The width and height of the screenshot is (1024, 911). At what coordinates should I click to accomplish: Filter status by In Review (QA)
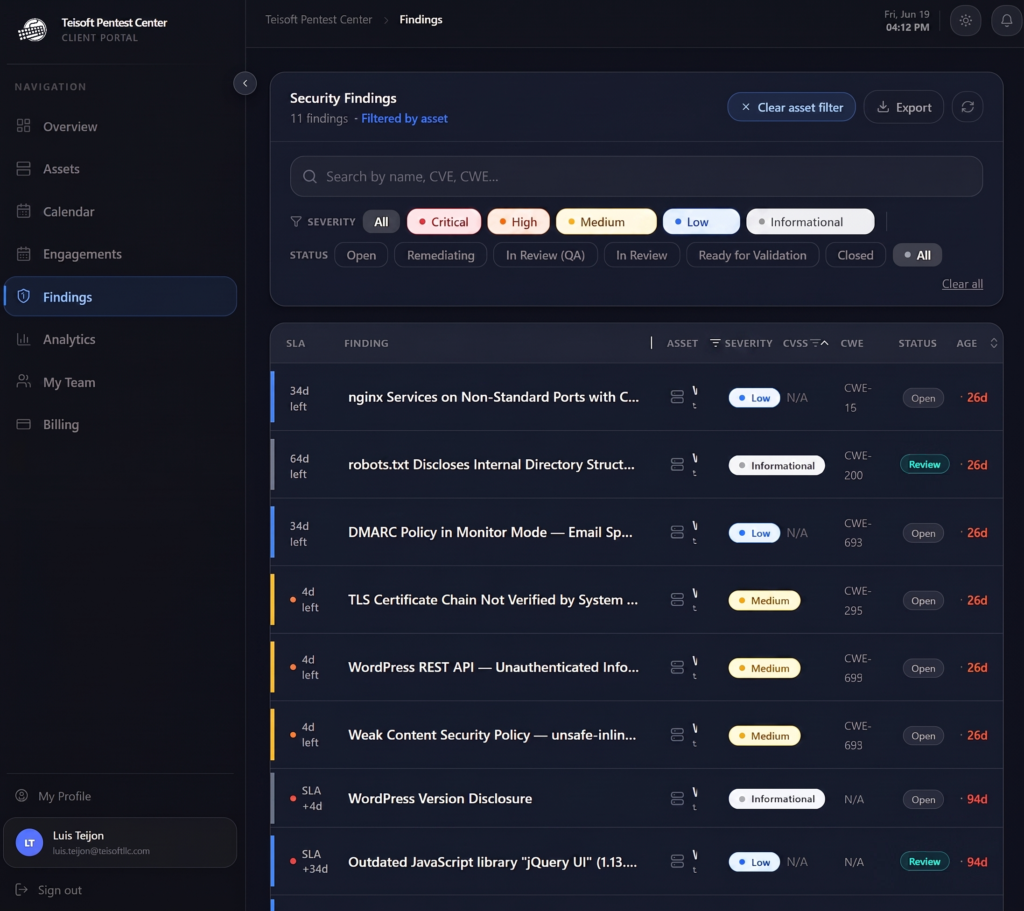pyautogui.click(x=545, y=255)
